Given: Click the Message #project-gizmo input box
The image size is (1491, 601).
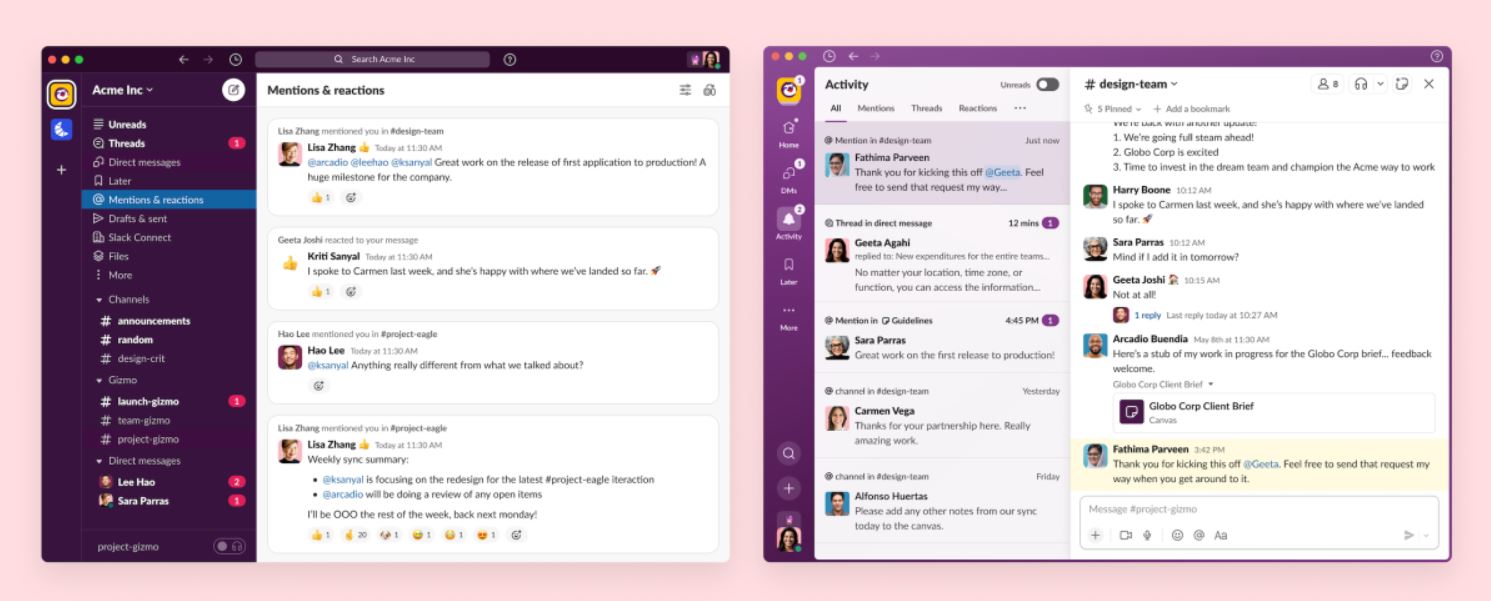Looking at the screenshot, I should (1259, 510).
